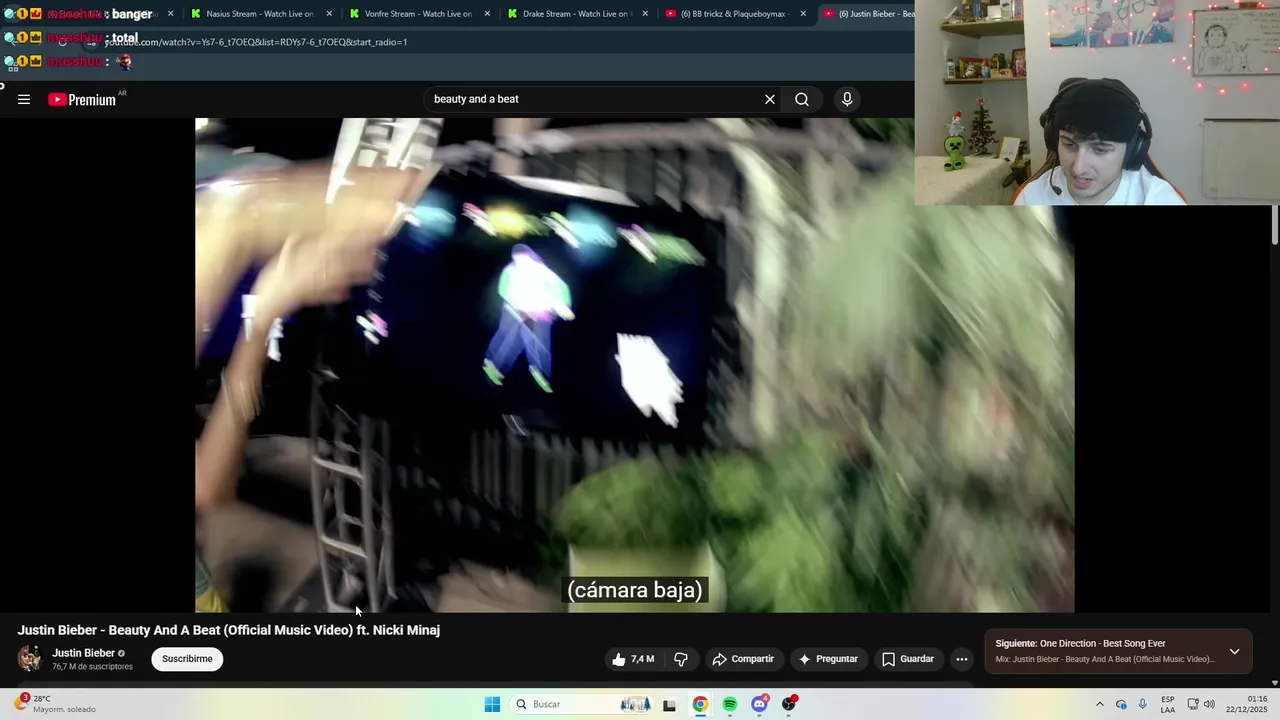Switch to Drake Stream tab
Image resolution: width=1280 pixels, height=720 pixels.
pyautogui.click(x=576, y=14)
